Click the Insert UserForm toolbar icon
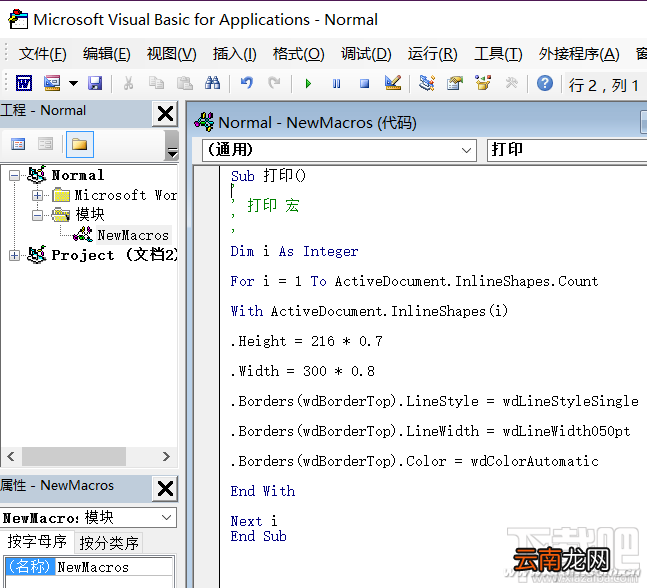This screenshot has width=647, height=588. click(x=52, y=83)
